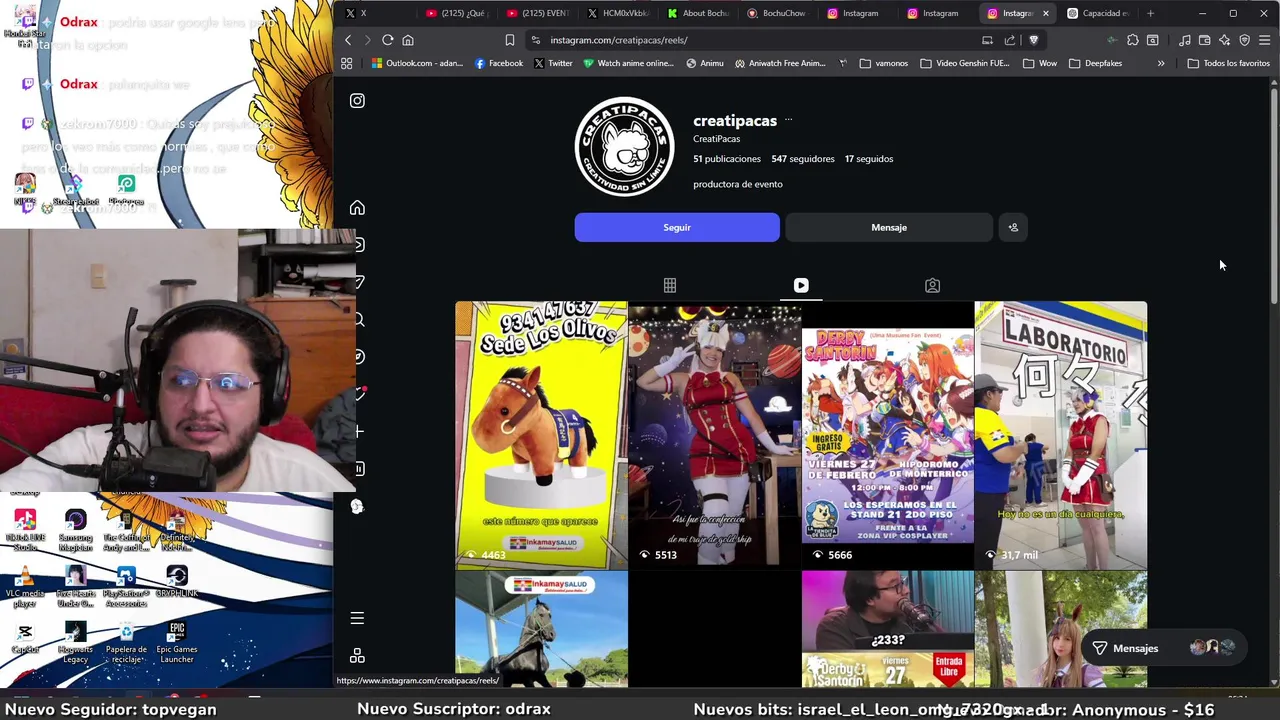Open the black horse inkamaySALUD reel
The height and width of the screenshot is (720, 1280).
click(x=541, y=629)
